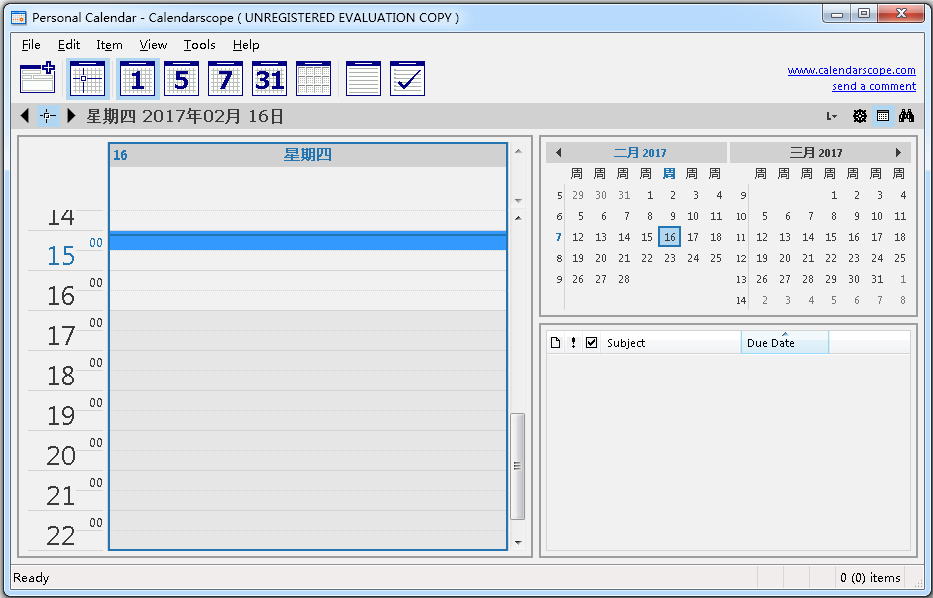Sort tasks by document type icon column
The width and height of the screenshot is (933, 598).
(x=555, y=343)
